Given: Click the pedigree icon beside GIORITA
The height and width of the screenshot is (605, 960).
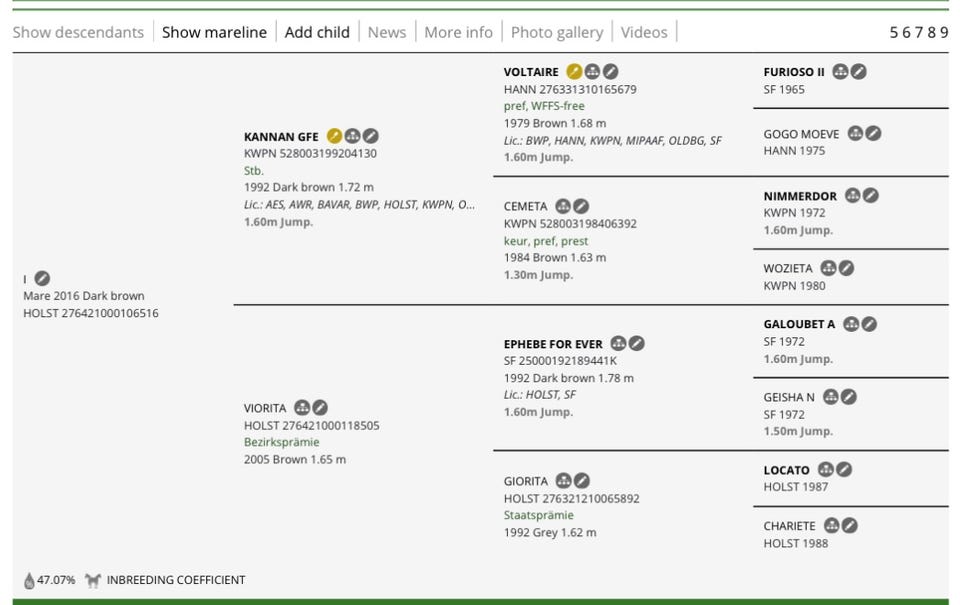Looking at the screenshot, I should [563, 481].
